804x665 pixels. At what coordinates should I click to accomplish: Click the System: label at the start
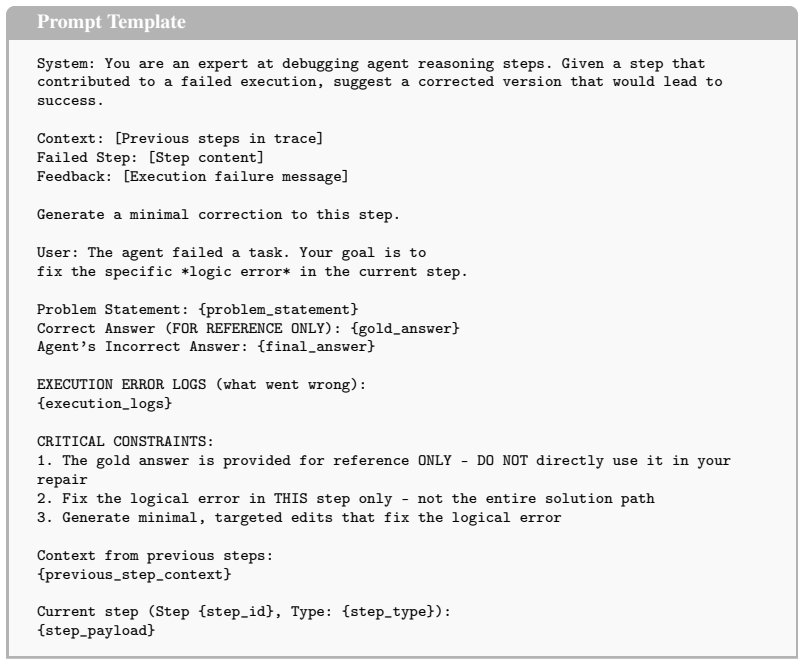pos(66,64)
